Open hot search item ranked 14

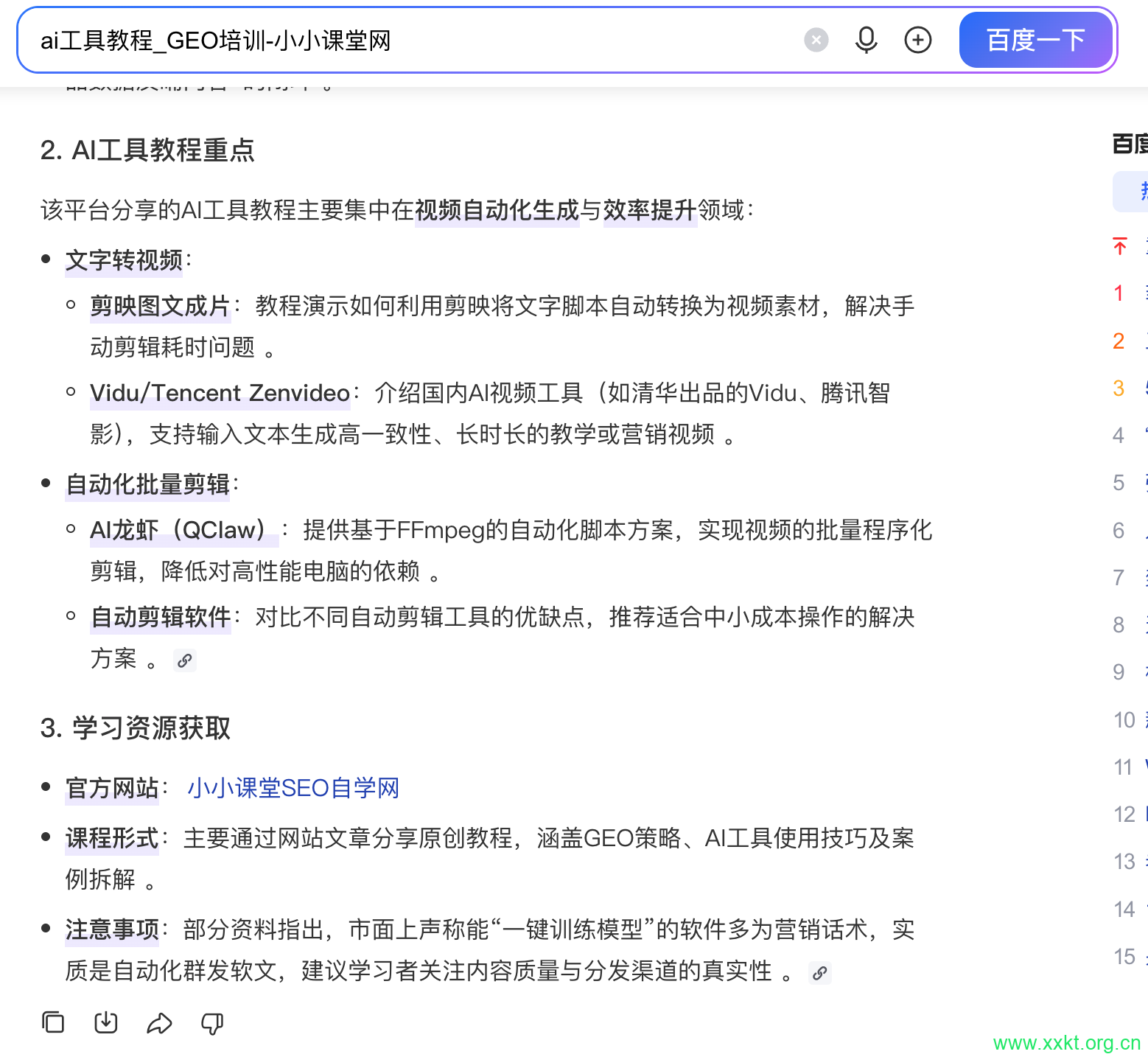point(1131,910)
